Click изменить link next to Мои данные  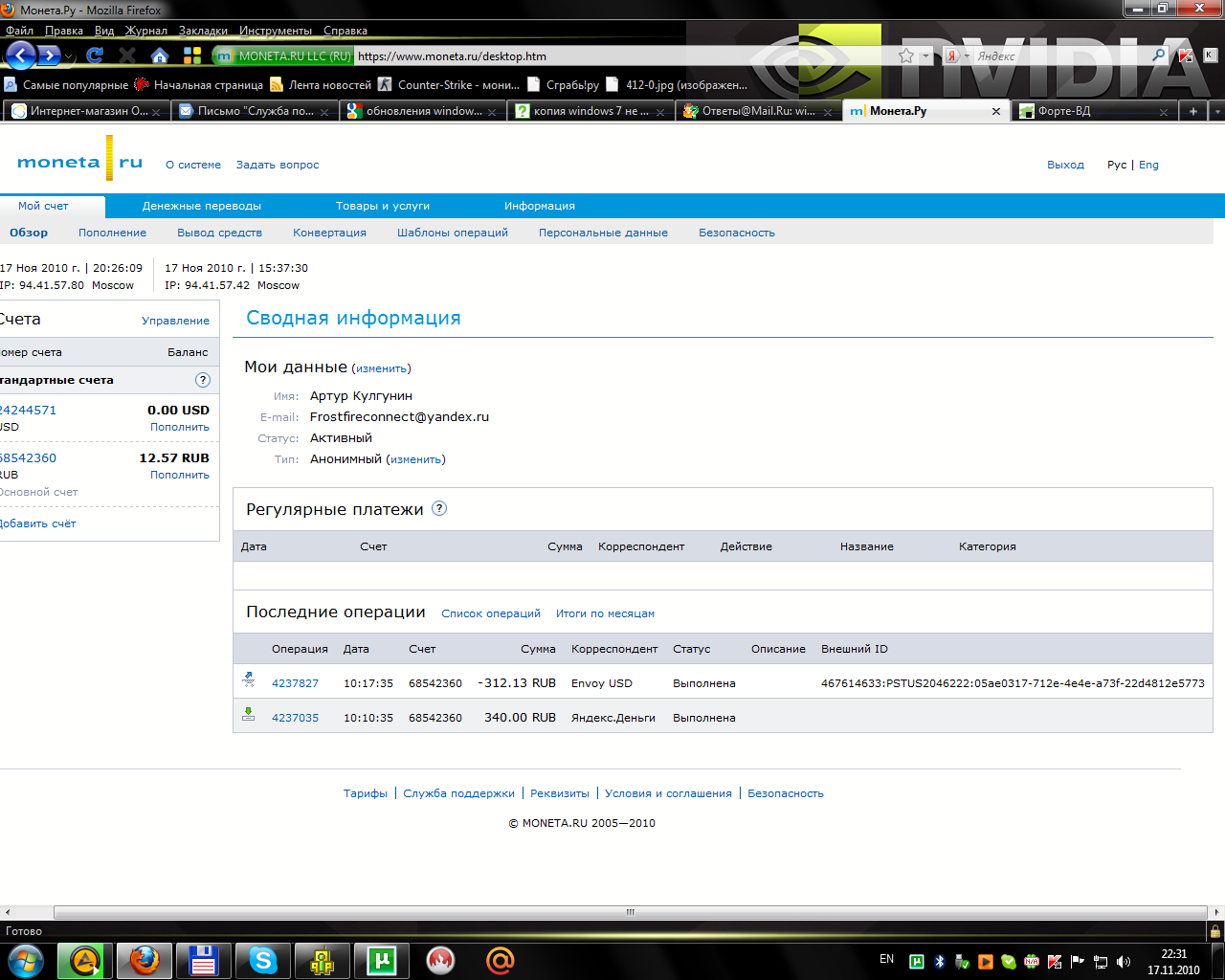381,368
